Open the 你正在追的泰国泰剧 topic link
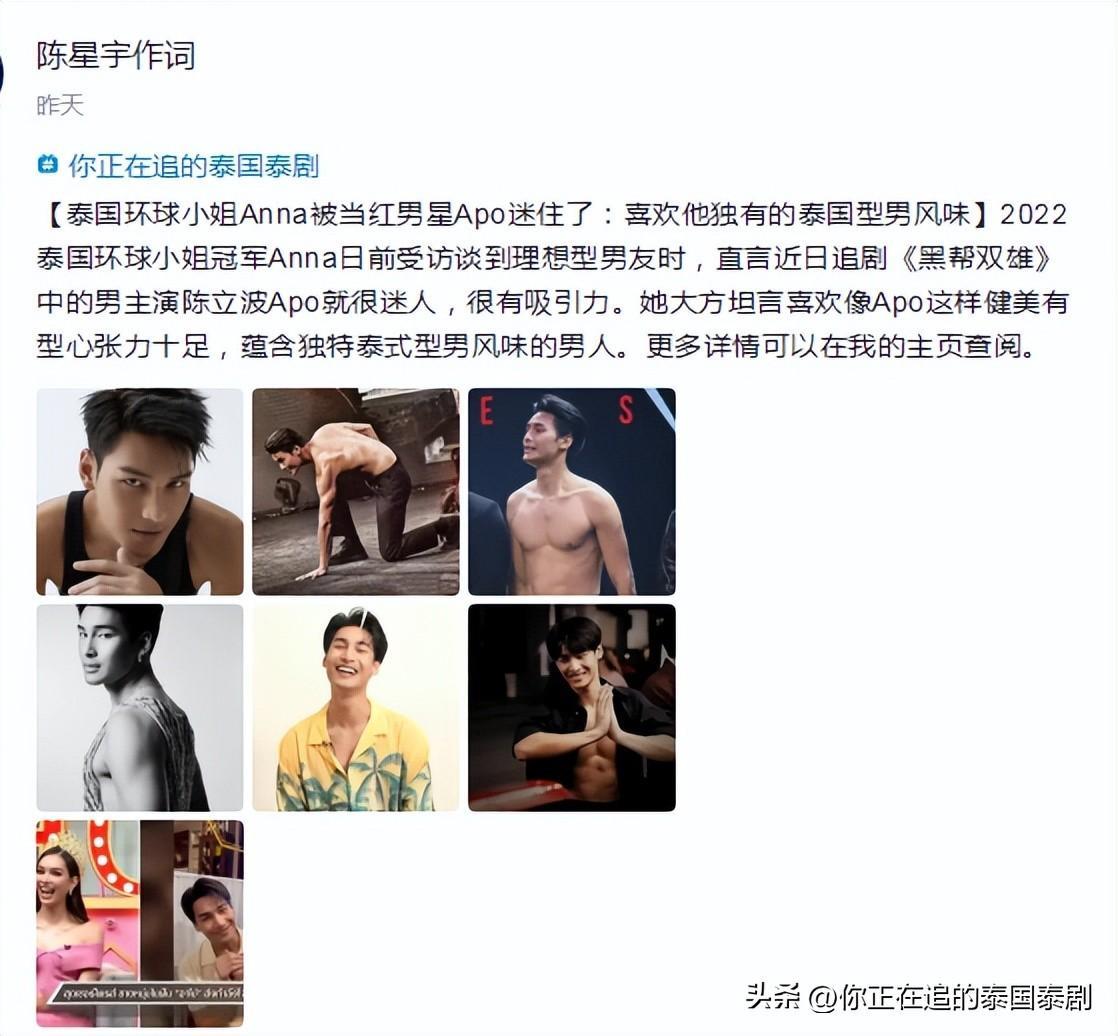Screen dimensions: 1118x1036 (x=193, y=166)
